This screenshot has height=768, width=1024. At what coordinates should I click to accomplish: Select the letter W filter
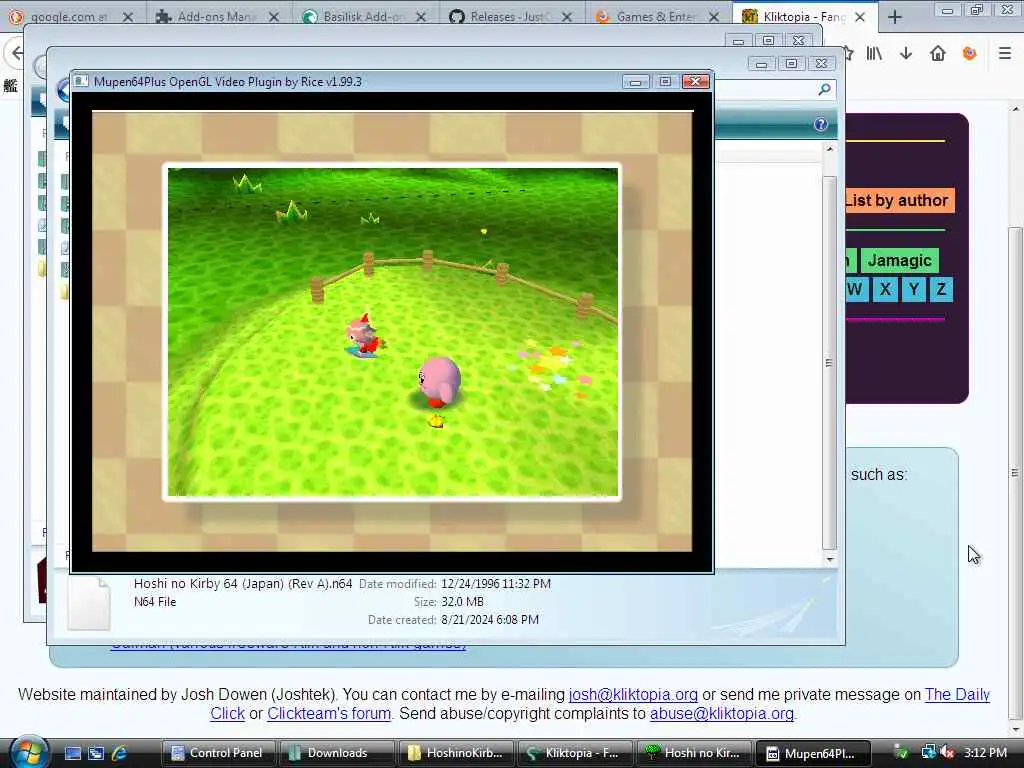click(x=856, y=289)
